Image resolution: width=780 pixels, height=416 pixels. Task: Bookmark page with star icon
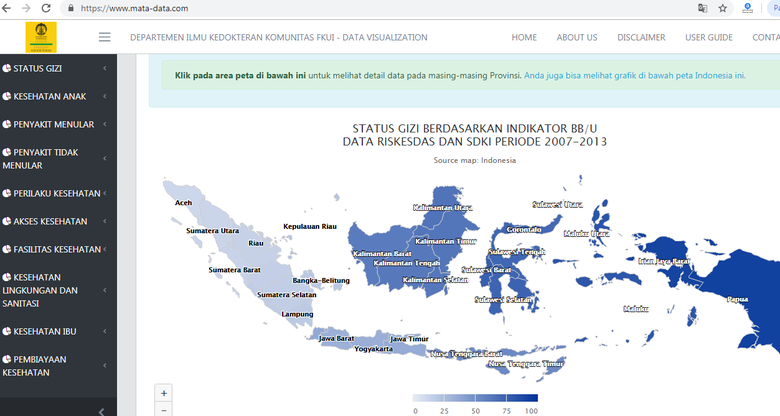(x=722, y=8)
